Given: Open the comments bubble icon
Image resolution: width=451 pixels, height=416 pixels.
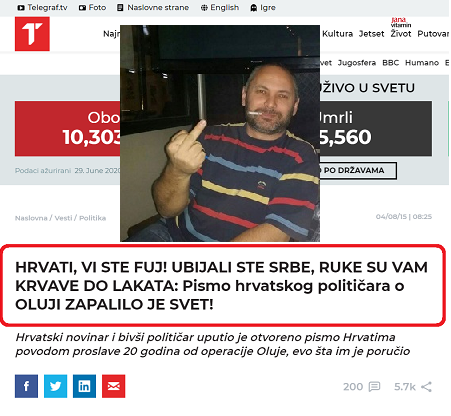Looking at the screenshot, I should click(x=374, y=387).
